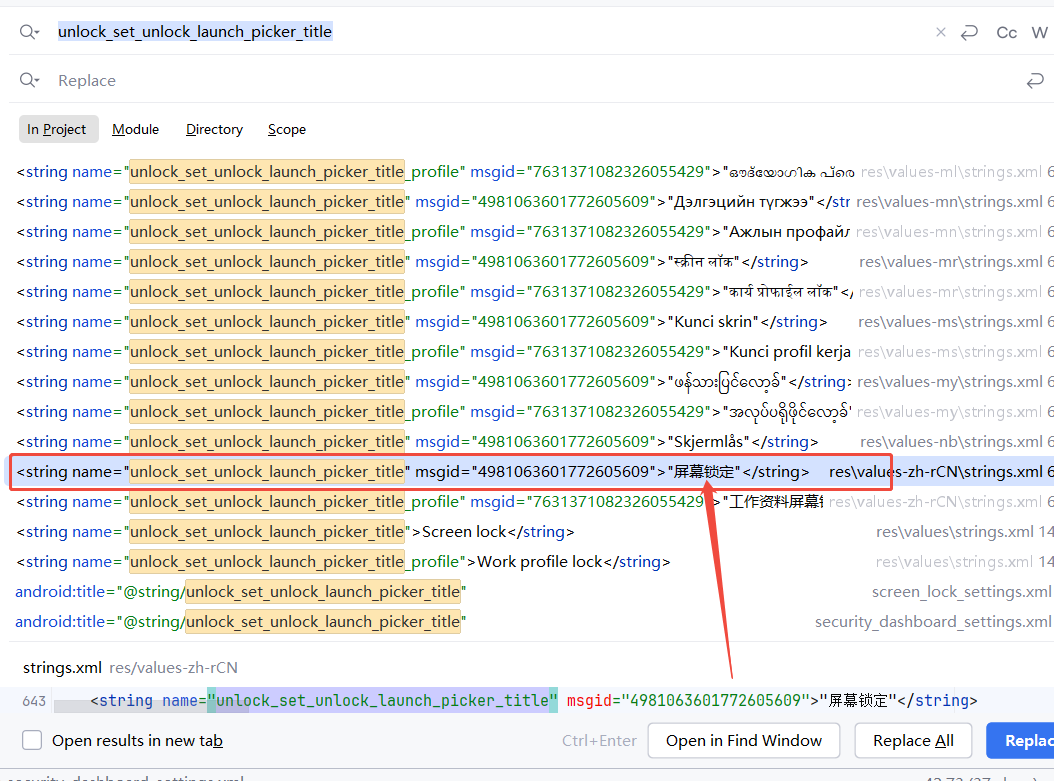Select the Дэлгэцийн түгжээ result row
The height and width of the screenshot is (781, 1054).
click(x=531, y=202)
